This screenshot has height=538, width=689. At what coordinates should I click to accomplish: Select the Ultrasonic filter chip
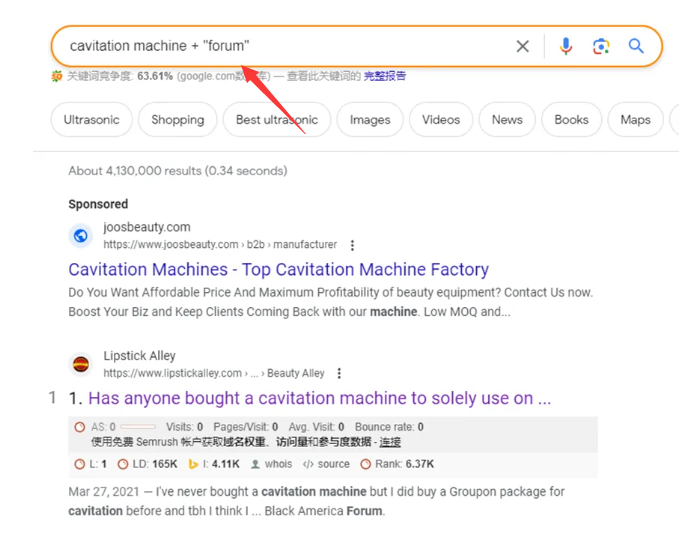click(91, 120)
